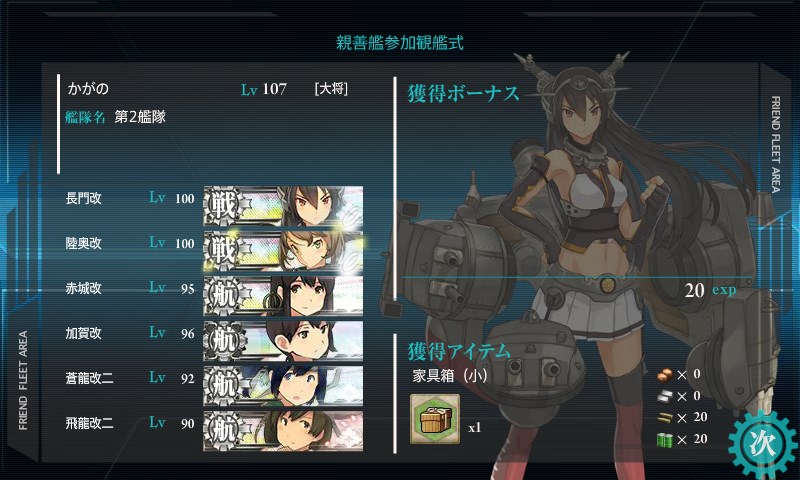Select 赤城改 ship banner
Image resolution: width=800 pixels, height=480 pixels.
pos(283,296)
